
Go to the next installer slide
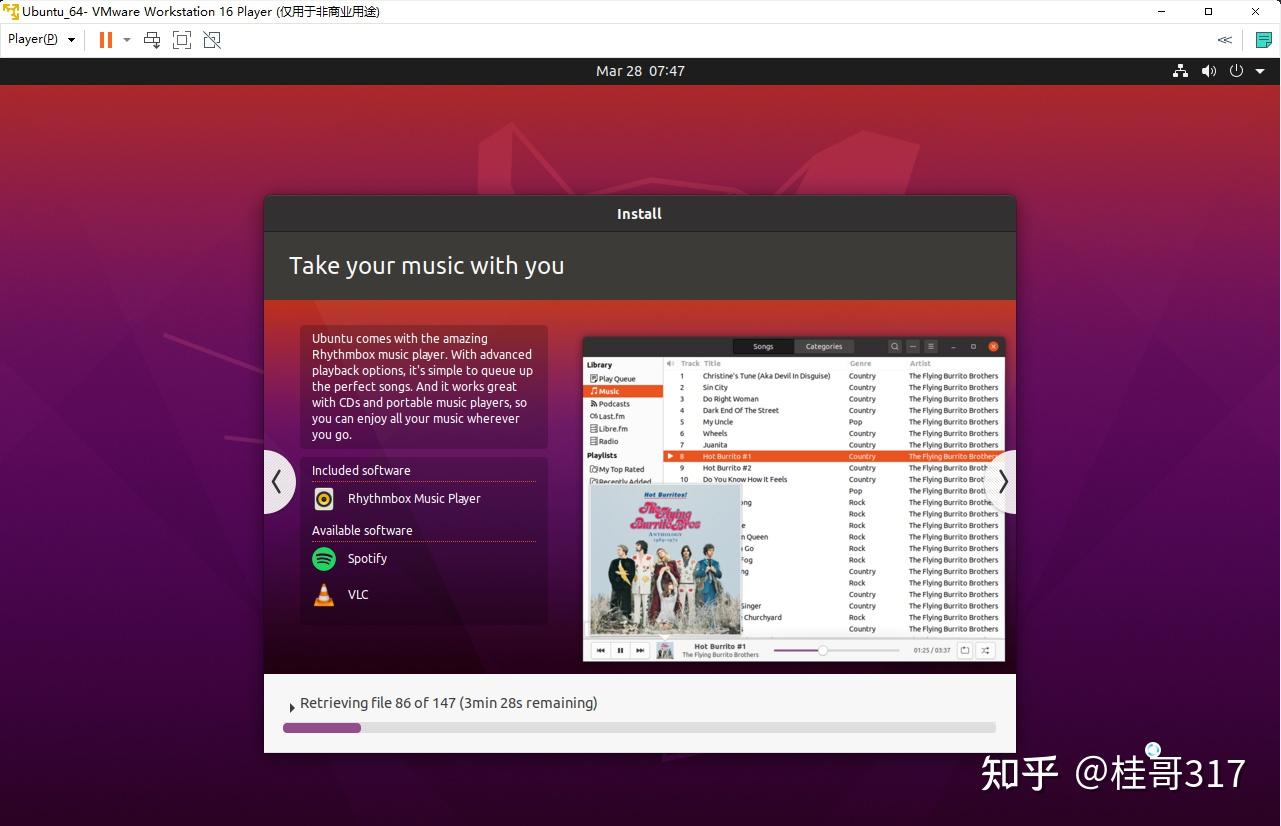(1002, 482)
